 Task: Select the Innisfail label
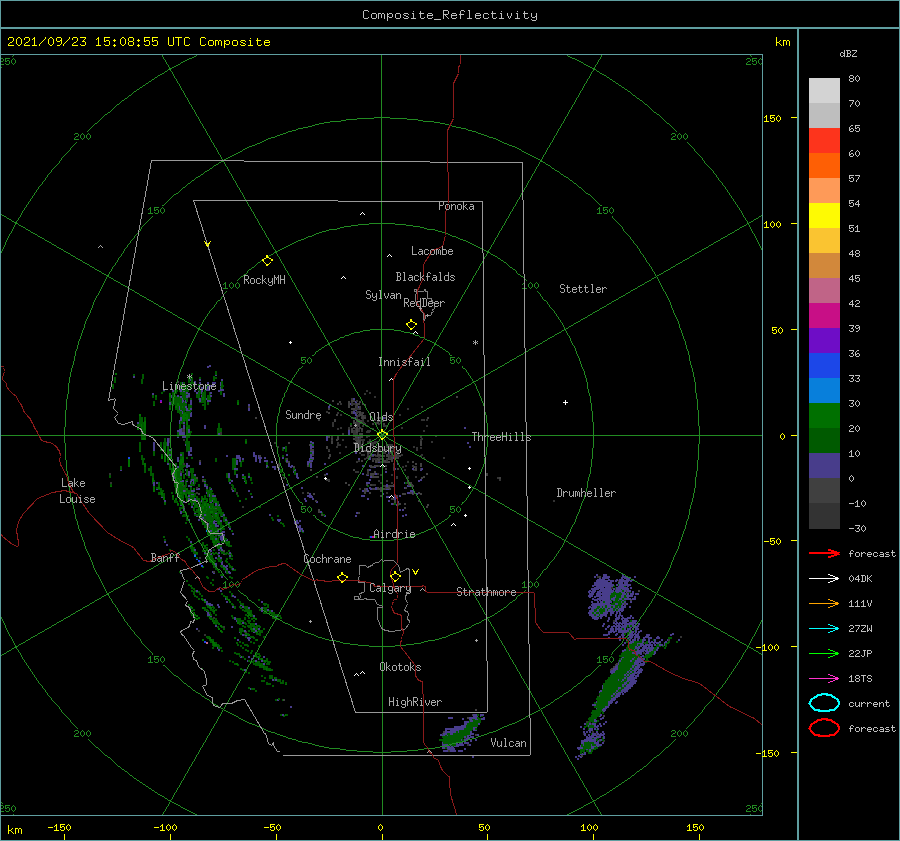pyautogui.click(x=404, y=362)
